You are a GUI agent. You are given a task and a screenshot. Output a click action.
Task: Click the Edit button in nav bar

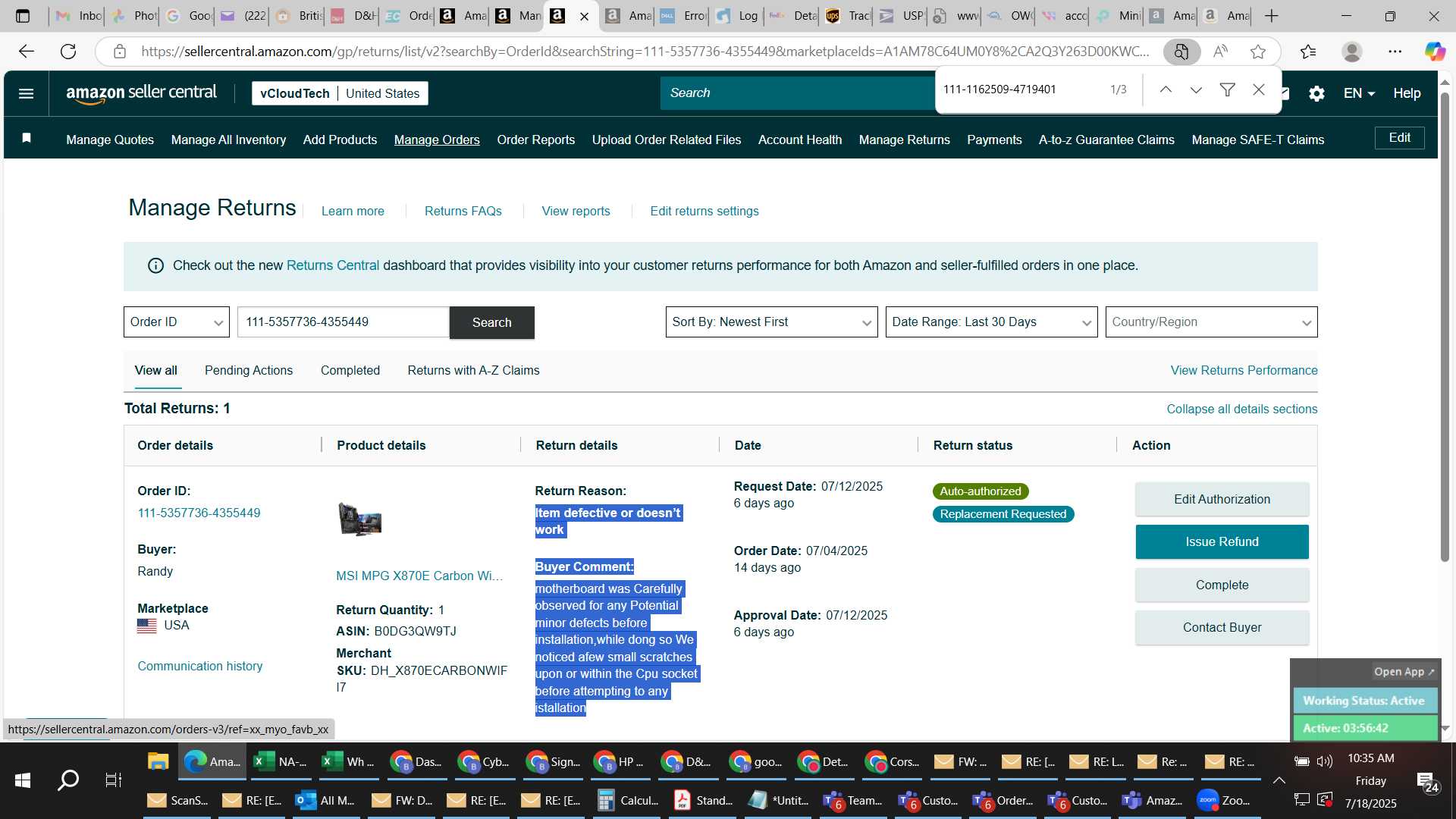tap(1399, 137)
